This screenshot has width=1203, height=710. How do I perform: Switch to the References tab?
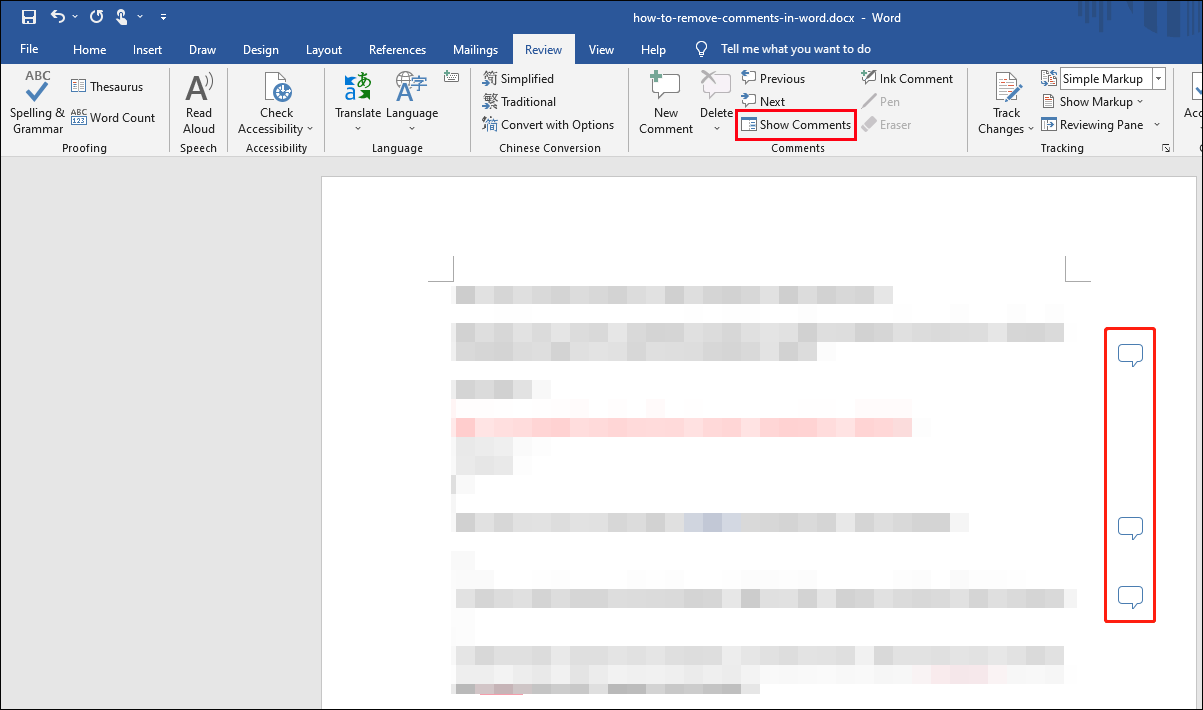397,50
